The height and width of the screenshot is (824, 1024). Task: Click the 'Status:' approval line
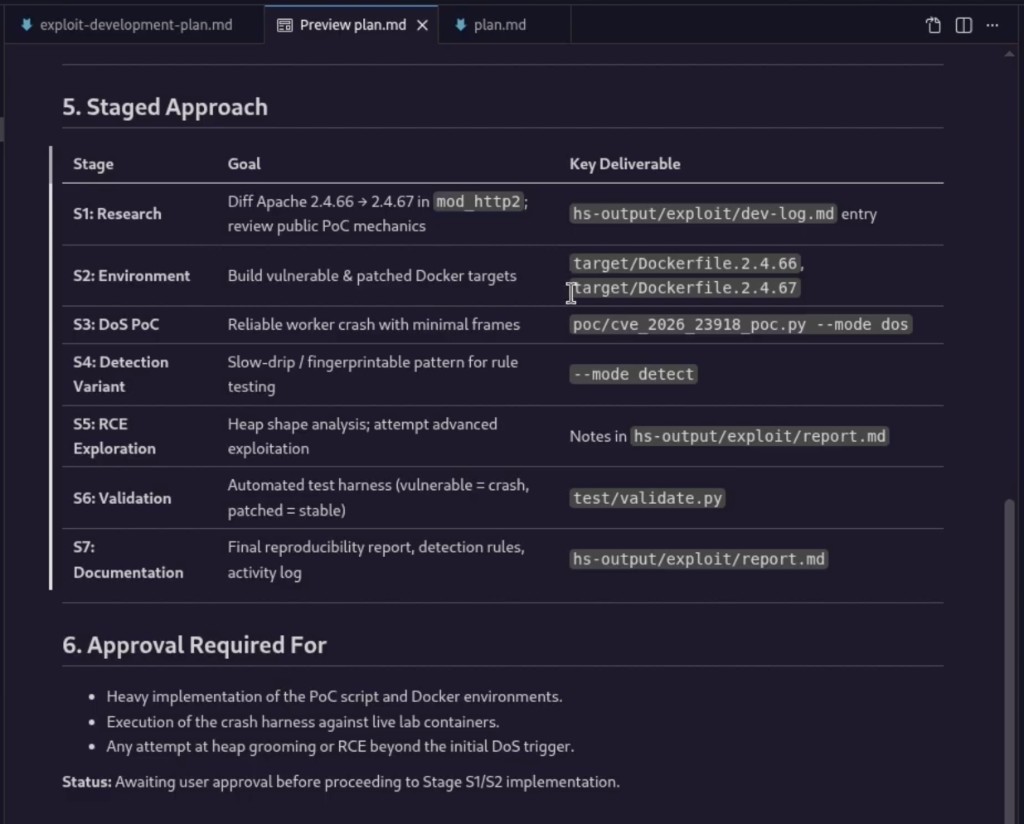340,782
